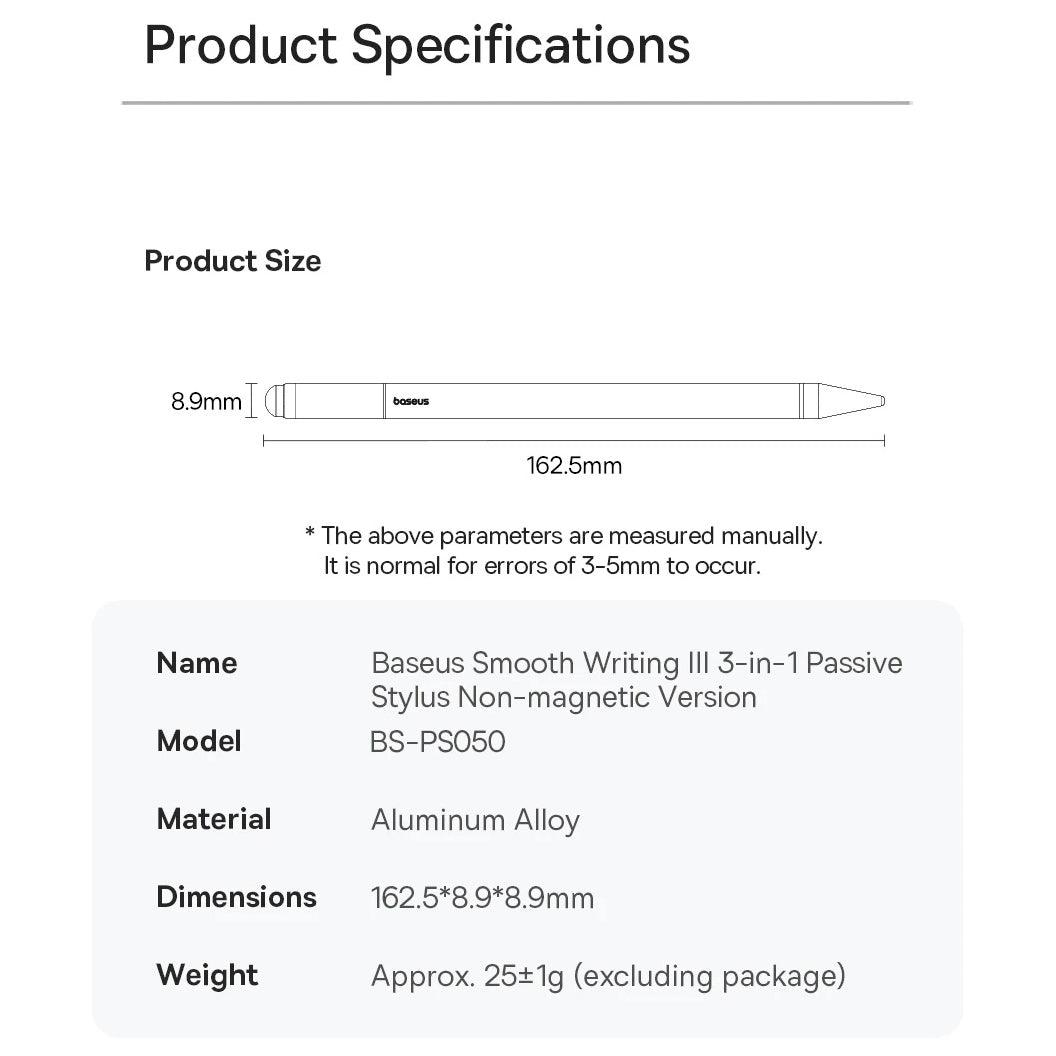Click the Baseus Smooth Writing III product name
The width and height of the screenshot is (1056, 1056).
coord(636,663)
